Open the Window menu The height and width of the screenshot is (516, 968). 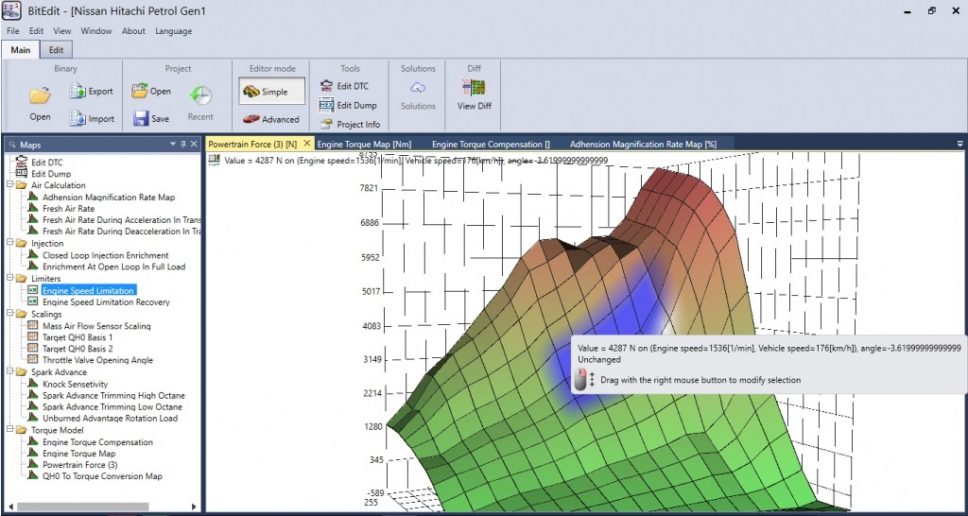pyautogui.click(x=96, y=31)
